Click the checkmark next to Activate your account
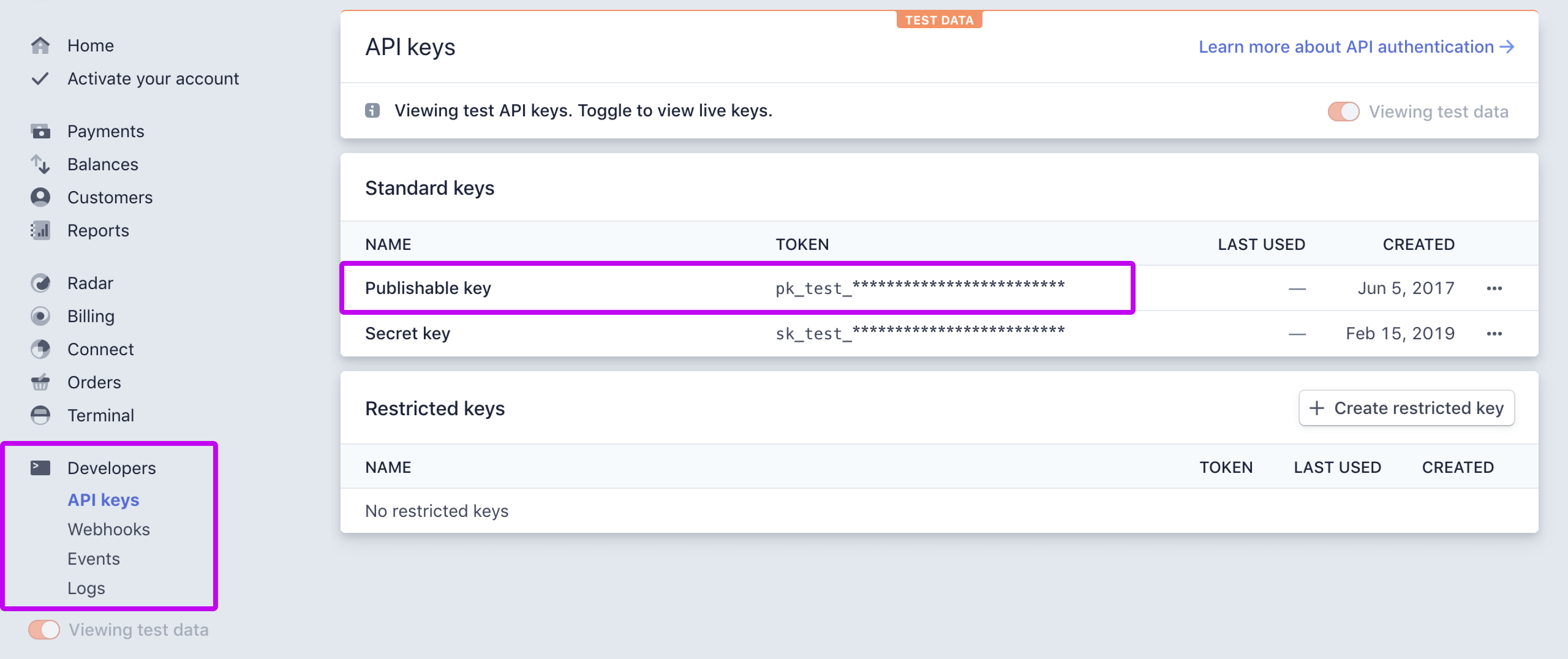The image size is (1568, 659). (40, 78)
